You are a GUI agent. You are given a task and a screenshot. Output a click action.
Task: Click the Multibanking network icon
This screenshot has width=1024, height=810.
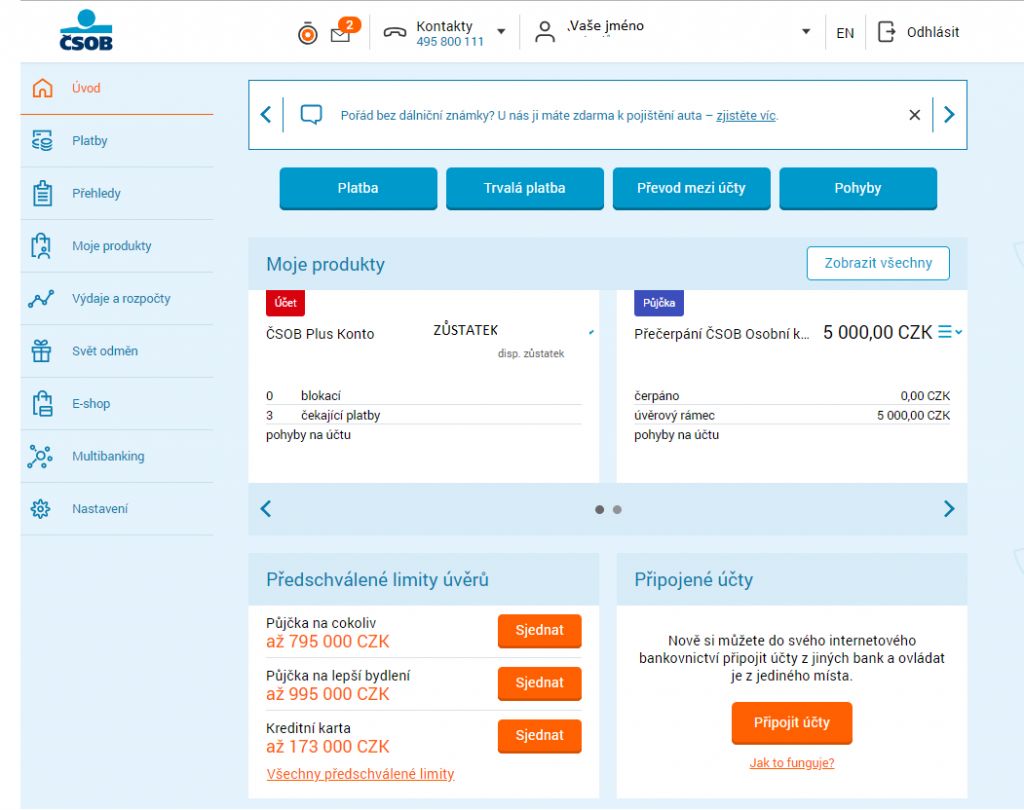40,456
